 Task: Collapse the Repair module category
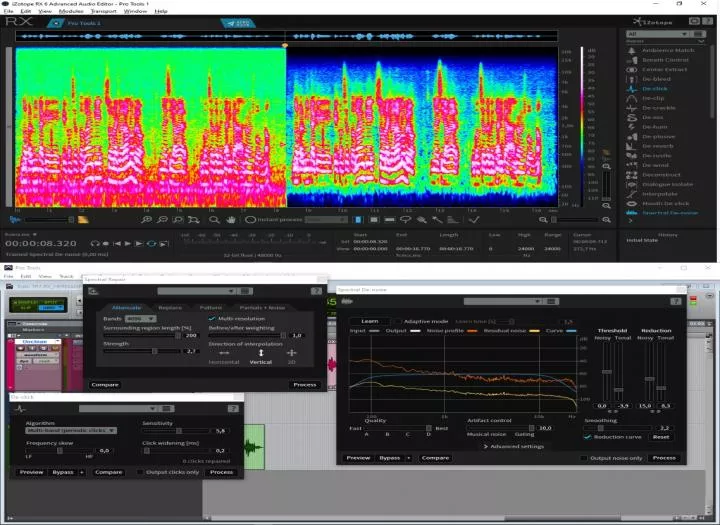click(701, 41)
